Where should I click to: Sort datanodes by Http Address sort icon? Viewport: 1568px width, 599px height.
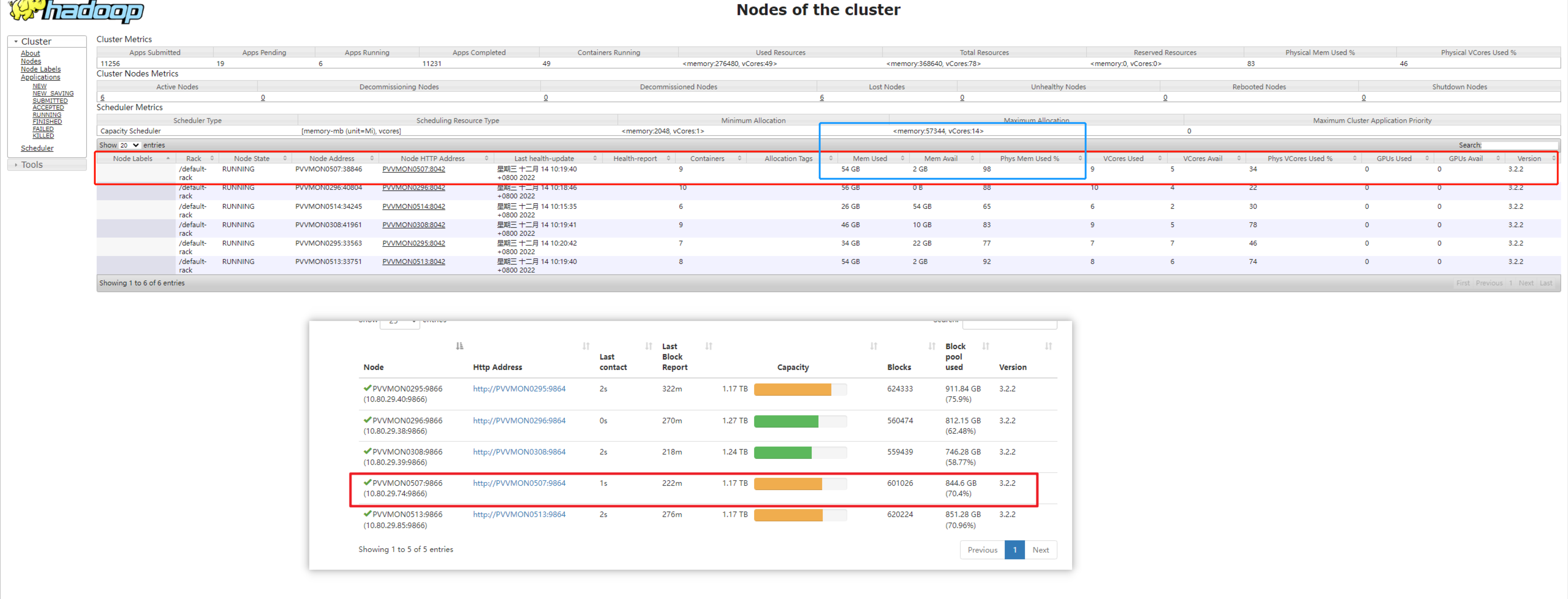[x=586, y=346]
